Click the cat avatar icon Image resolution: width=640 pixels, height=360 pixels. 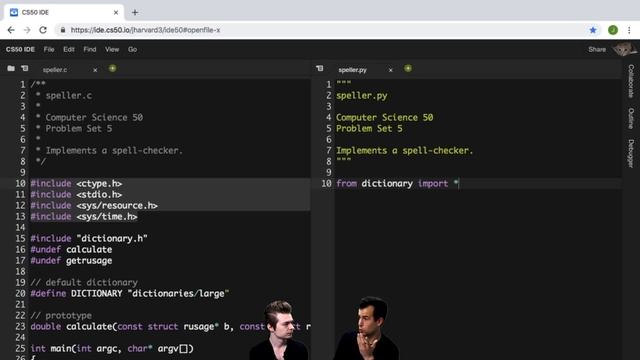tap(624, 49)
